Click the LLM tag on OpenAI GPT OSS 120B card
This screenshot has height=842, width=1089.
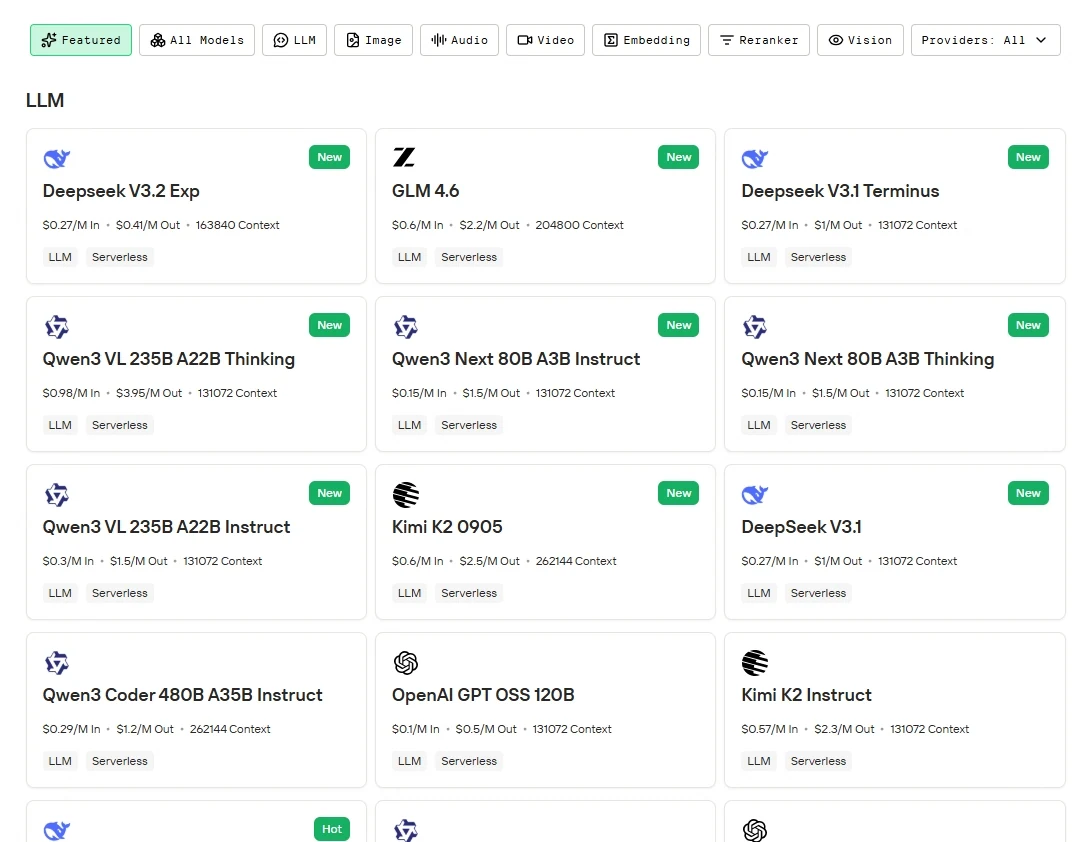click(409, 761)
